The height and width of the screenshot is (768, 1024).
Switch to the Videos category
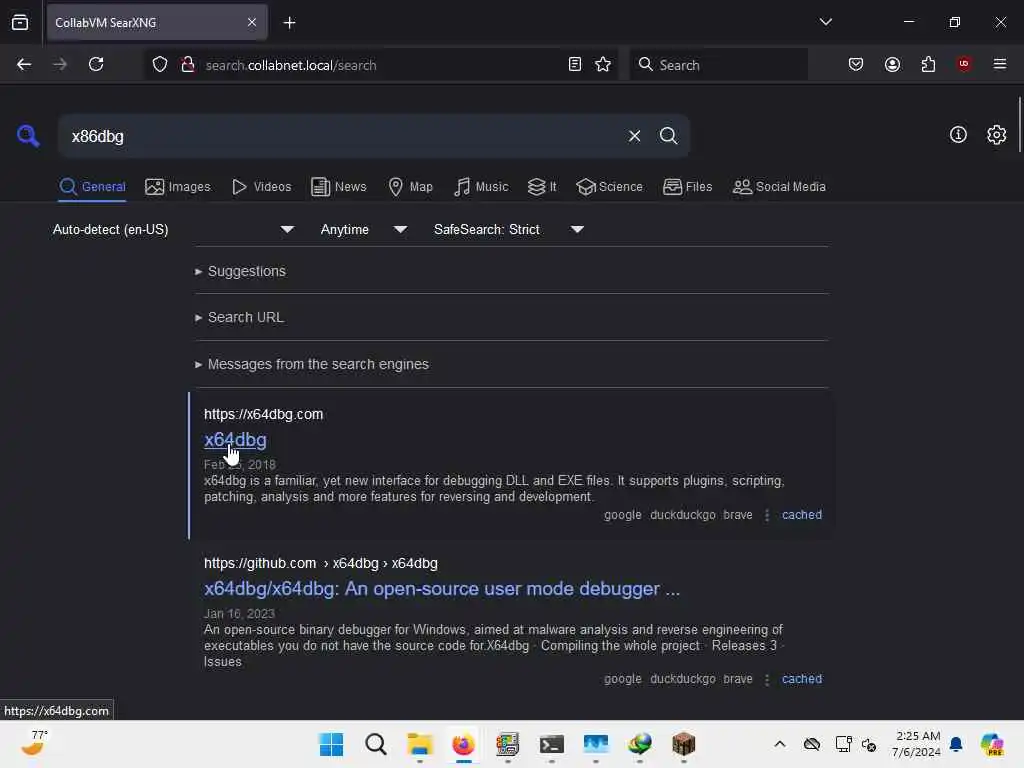[262, 187]
